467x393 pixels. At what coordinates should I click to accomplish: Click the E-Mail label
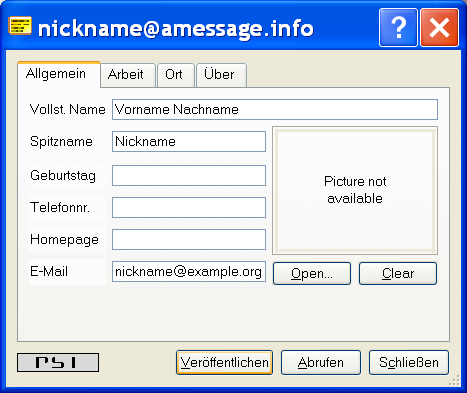(x=49, y=271)
